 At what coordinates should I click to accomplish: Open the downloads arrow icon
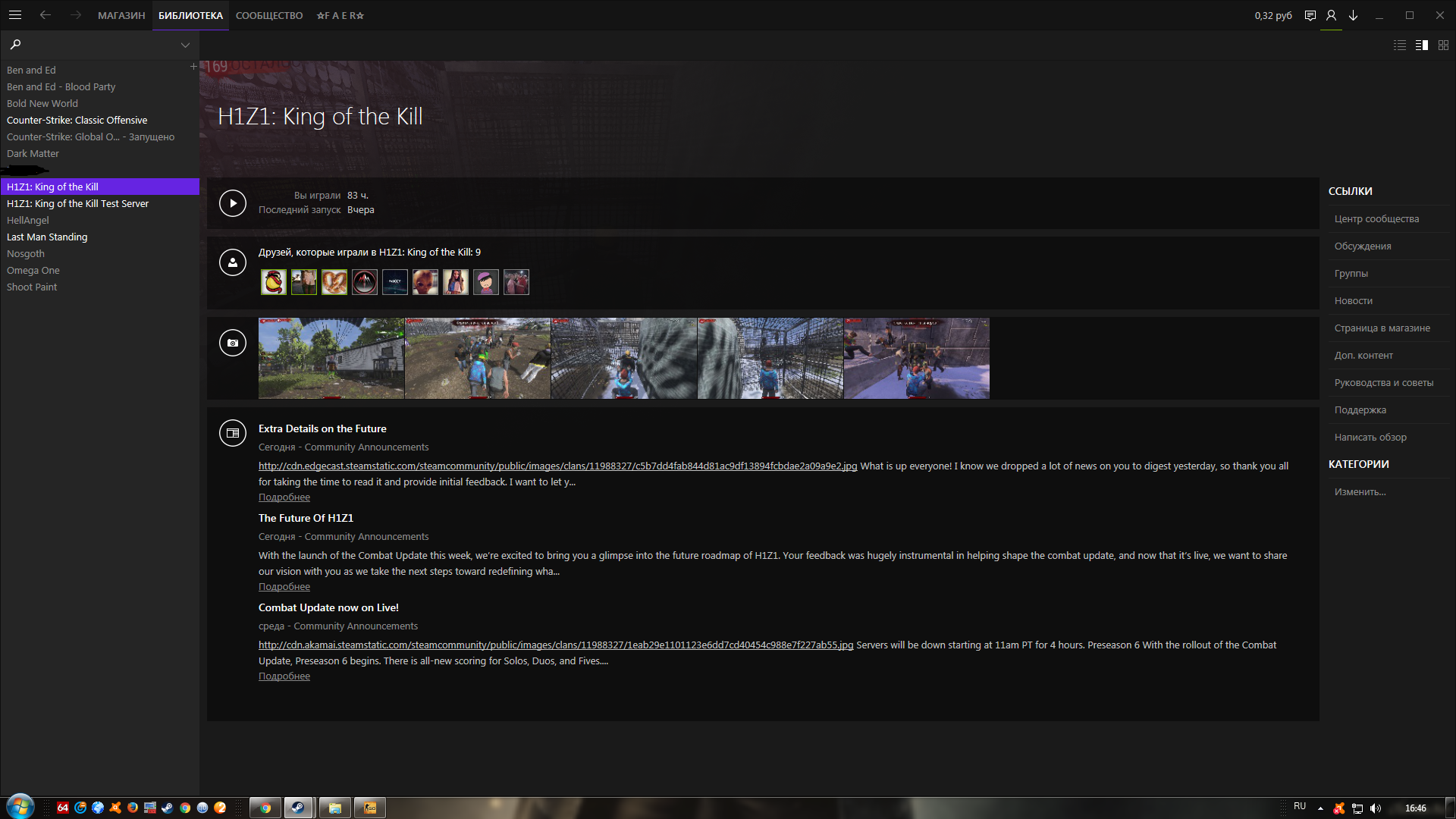[x=1353, y=15]
